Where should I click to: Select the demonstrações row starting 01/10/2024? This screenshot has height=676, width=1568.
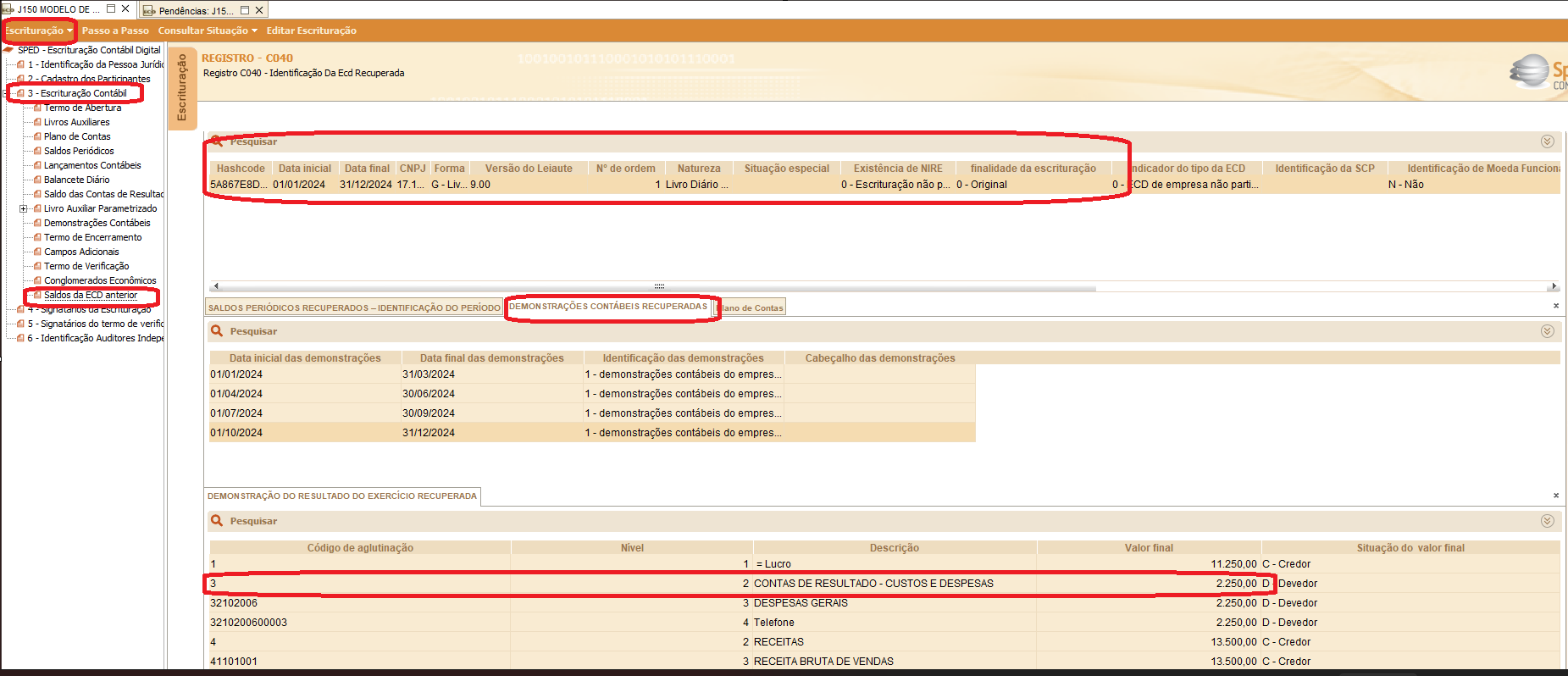[x=592, y=433]
